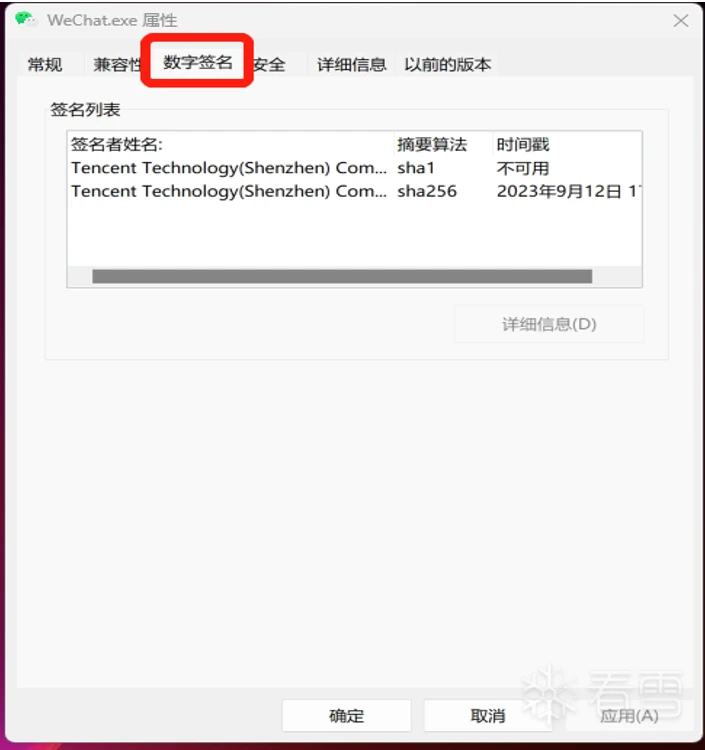The image size is (705, 750).
Task: Click the WeChat icon in title bar
Action: 25,19
